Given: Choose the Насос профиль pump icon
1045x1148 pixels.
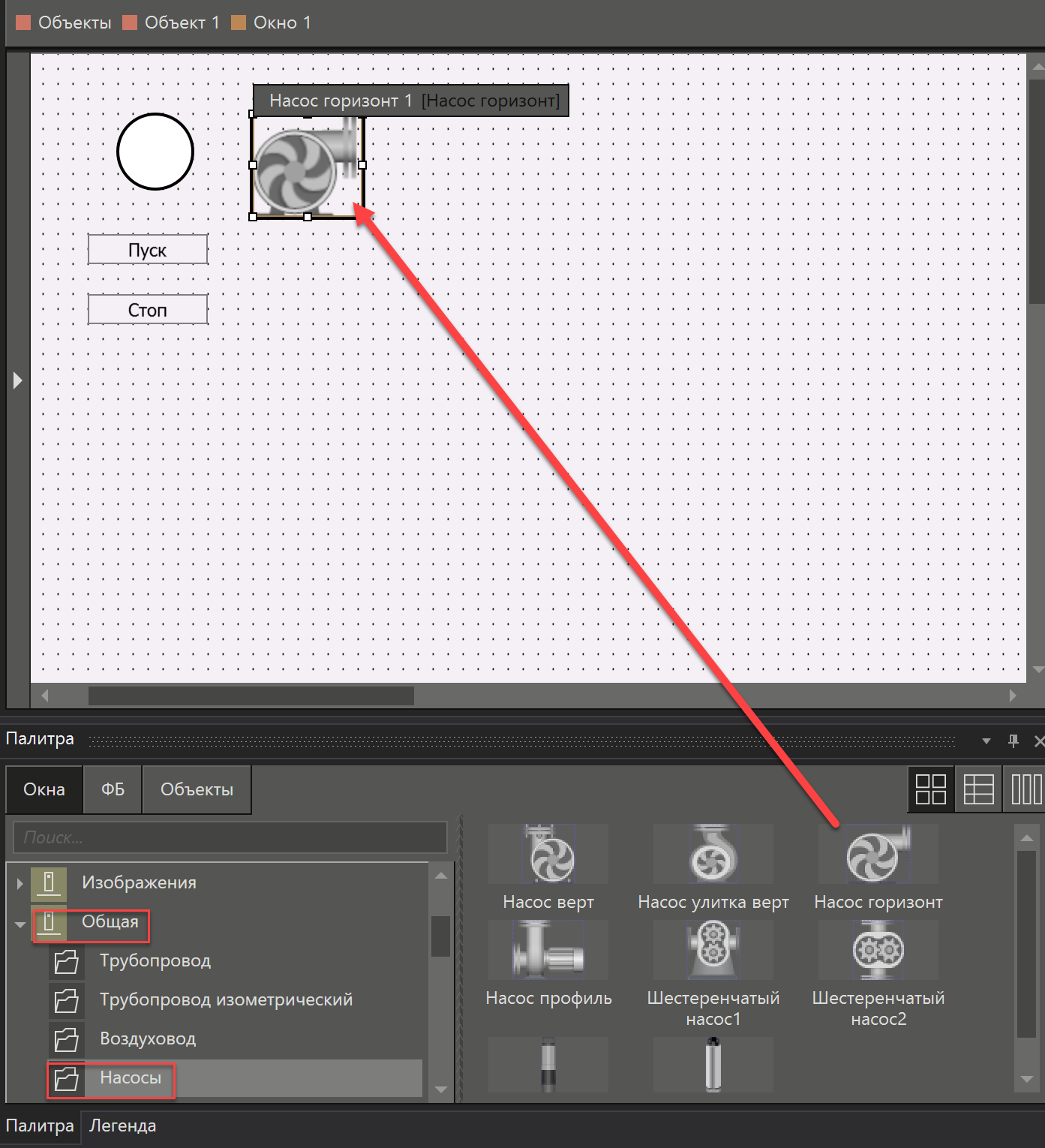Looking at the screenshot, I should [548, 950].
